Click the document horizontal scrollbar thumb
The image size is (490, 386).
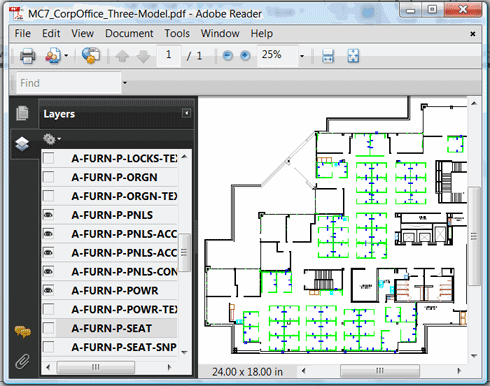coord(380,370)
